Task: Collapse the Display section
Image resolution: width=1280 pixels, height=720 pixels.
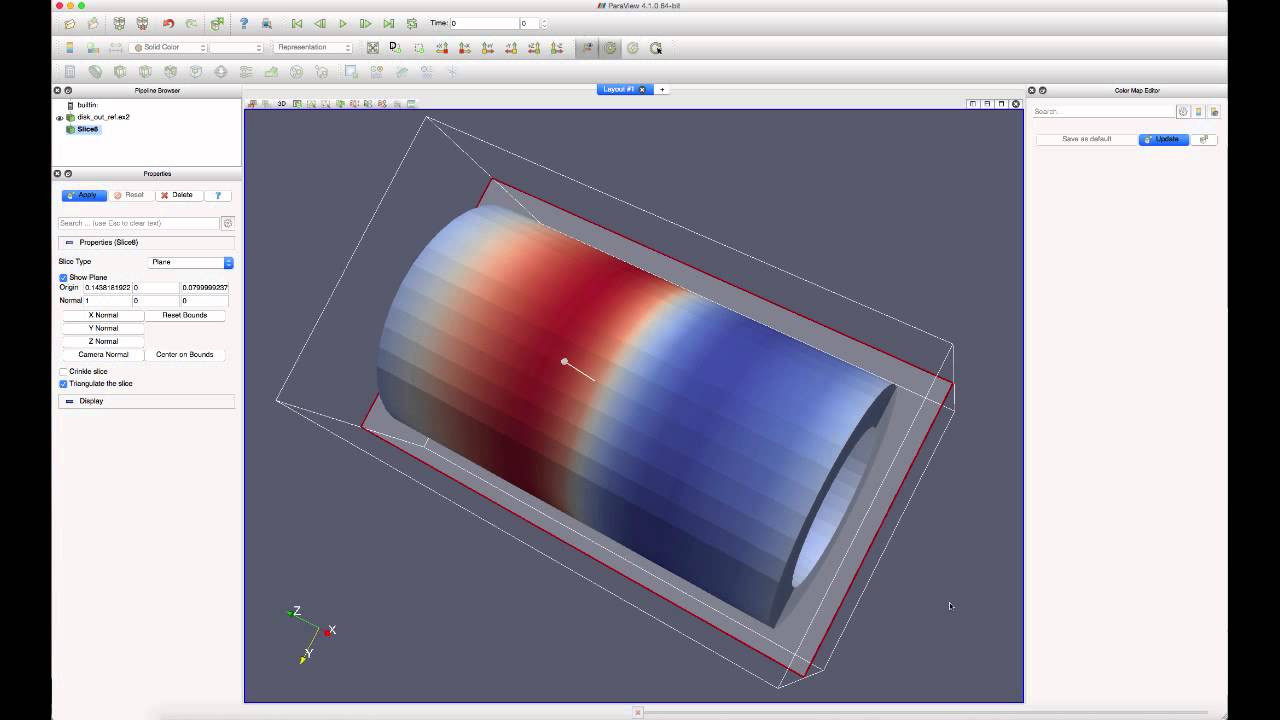Action: point(146,401)
